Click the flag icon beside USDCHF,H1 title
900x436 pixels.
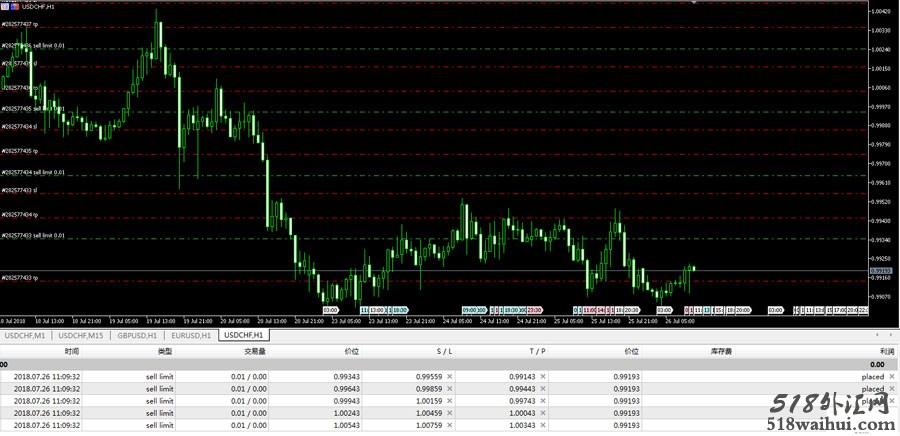(14, 6)
